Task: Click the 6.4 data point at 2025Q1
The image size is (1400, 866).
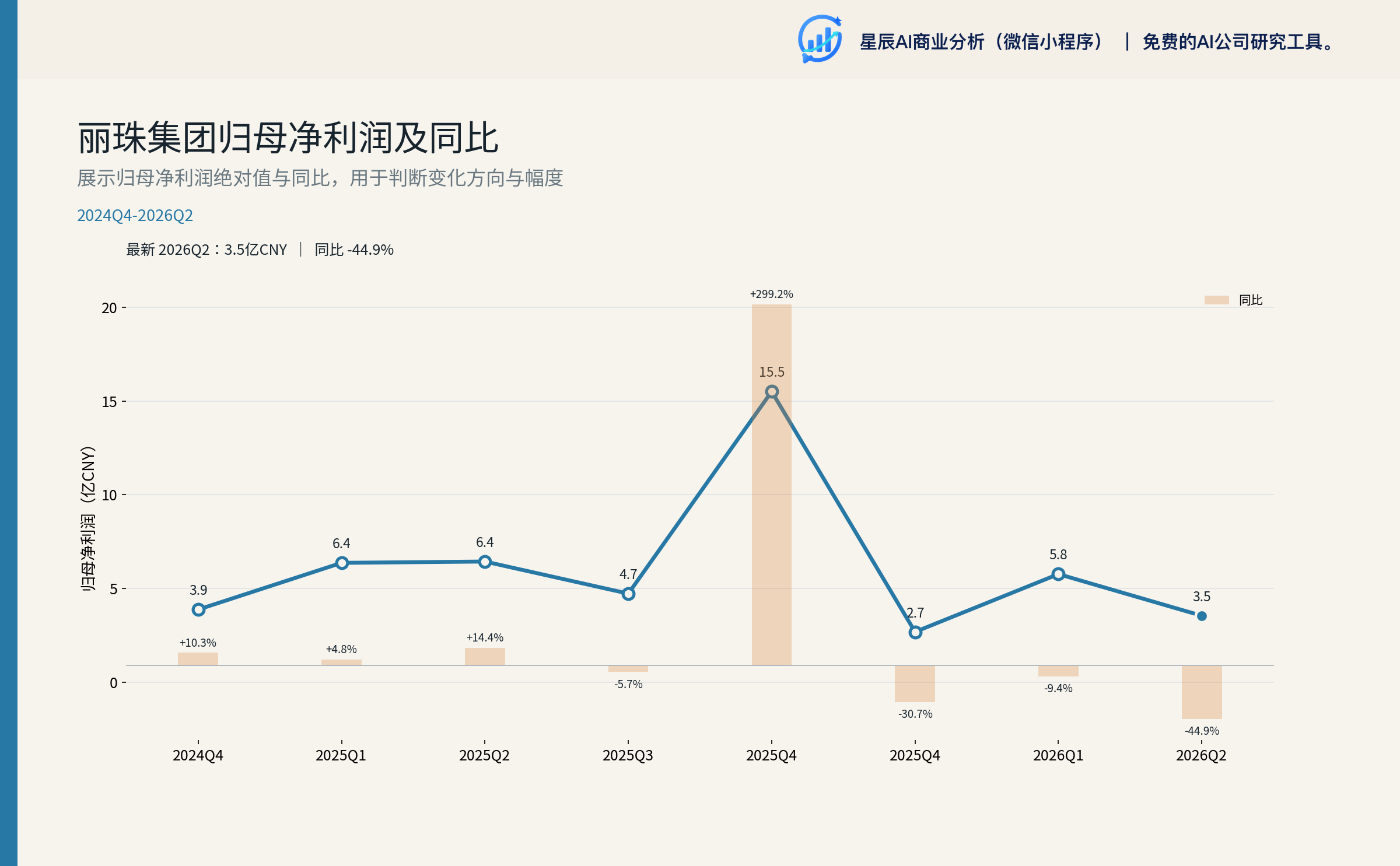Action: [342, 563]
